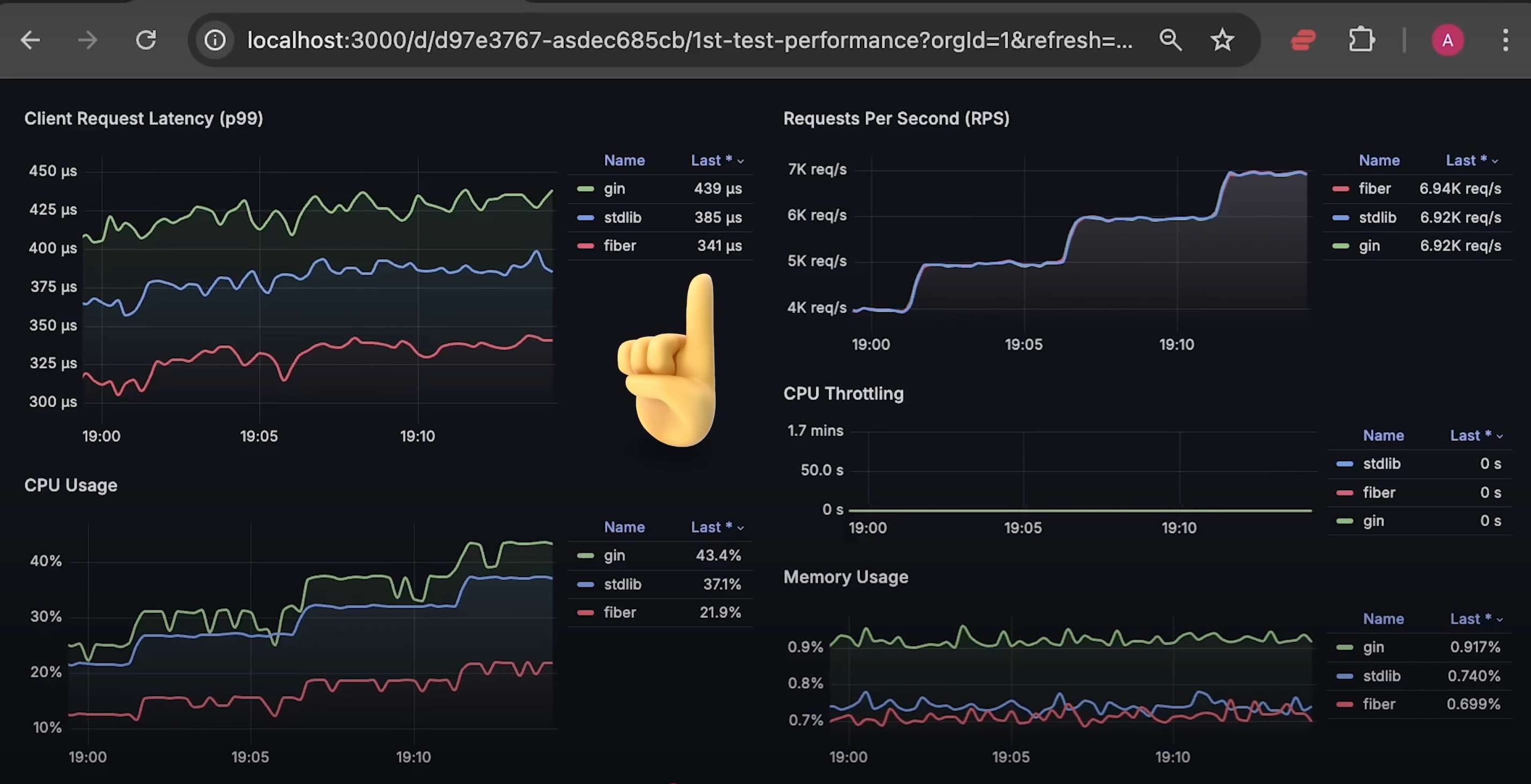Image resolution: width=1531 pixels, height=784 pixels.
Task: Click the browser back arrow
Action: point(31,40)
